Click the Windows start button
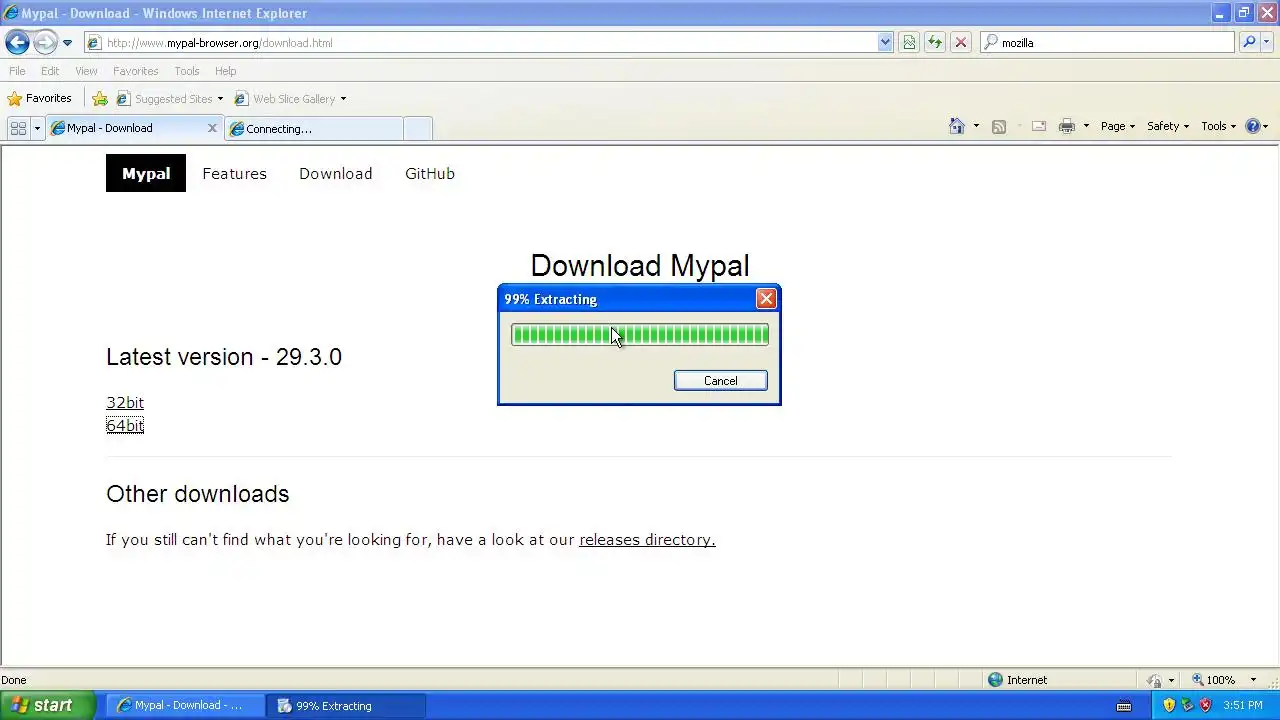This screenshot has height=720, width=1280. point(48,705)
